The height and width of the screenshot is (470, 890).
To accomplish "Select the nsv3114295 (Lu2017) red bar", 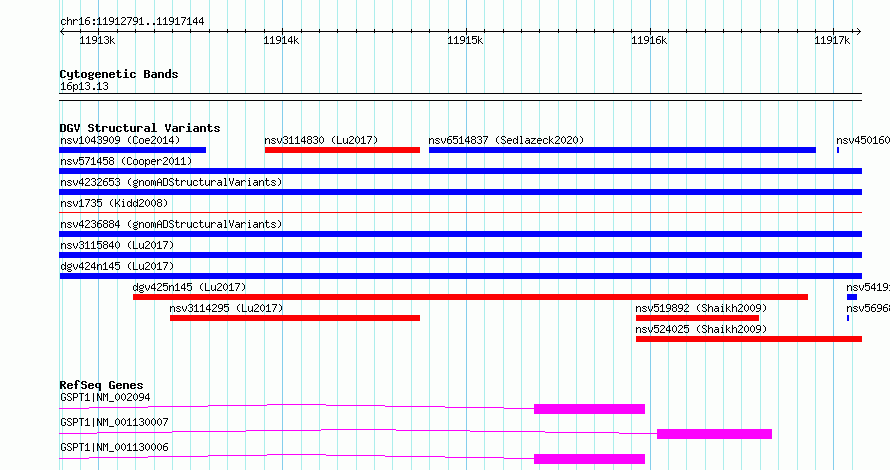I will [295, 318].
